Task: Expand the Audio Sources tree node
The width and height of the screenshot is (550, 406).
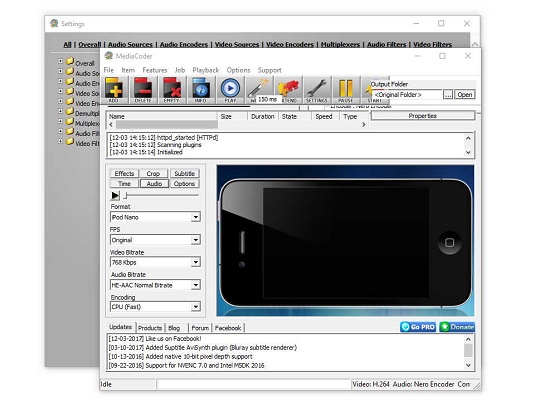Action: tap(60, 71)
